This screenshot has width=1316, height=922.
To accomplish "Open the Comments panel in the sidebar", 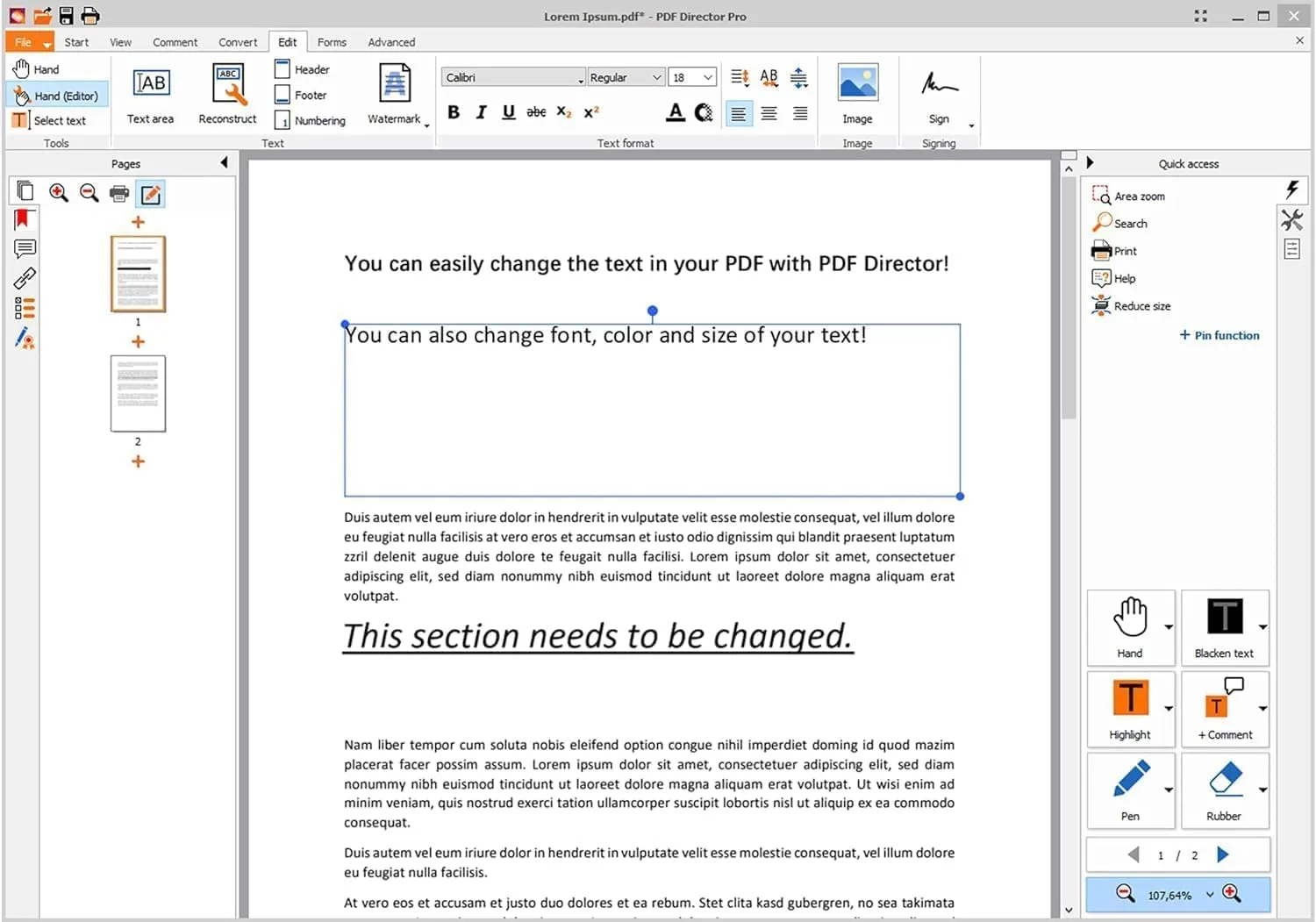I will pyautogui.click(x=24, y=249).
